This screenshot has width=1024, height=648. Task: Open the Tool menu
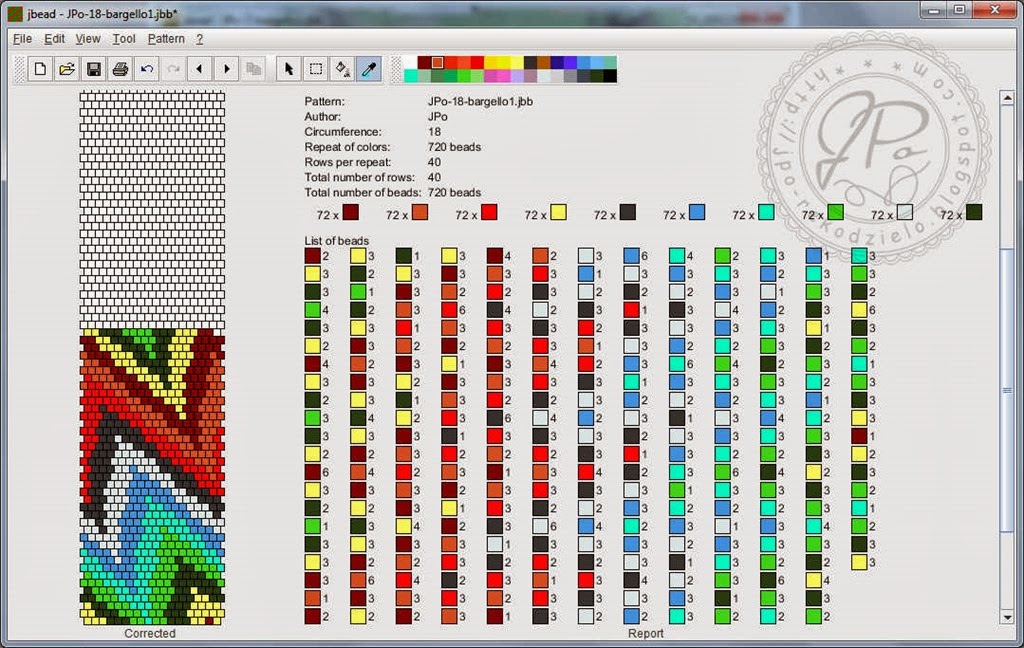123,39
